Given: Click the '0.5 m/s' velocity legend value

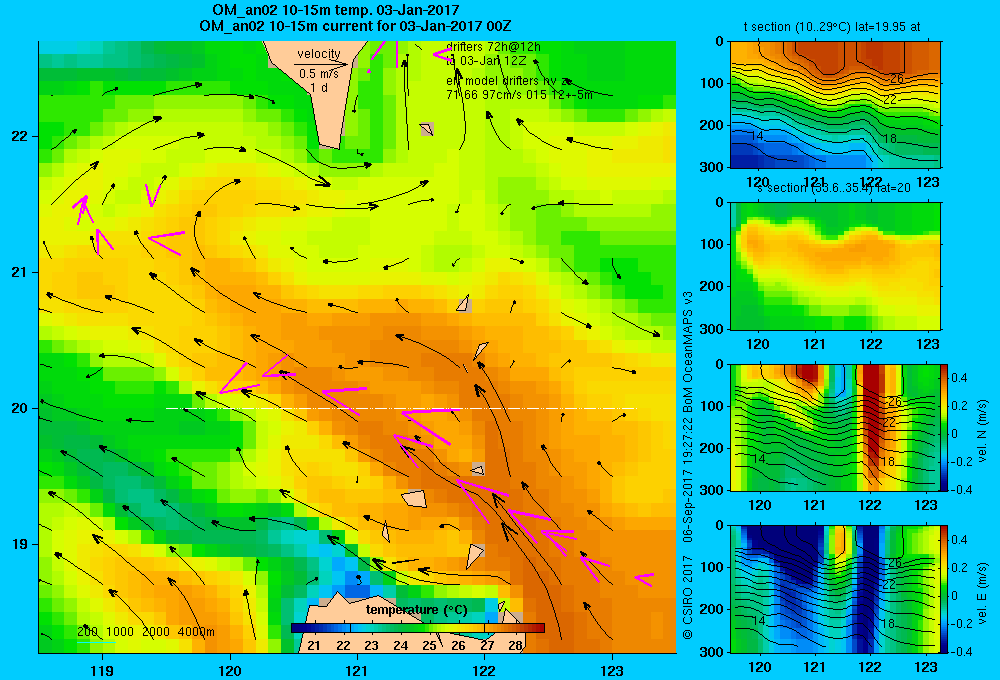Looking at the screenshot, I should click(x=319, y=74).
